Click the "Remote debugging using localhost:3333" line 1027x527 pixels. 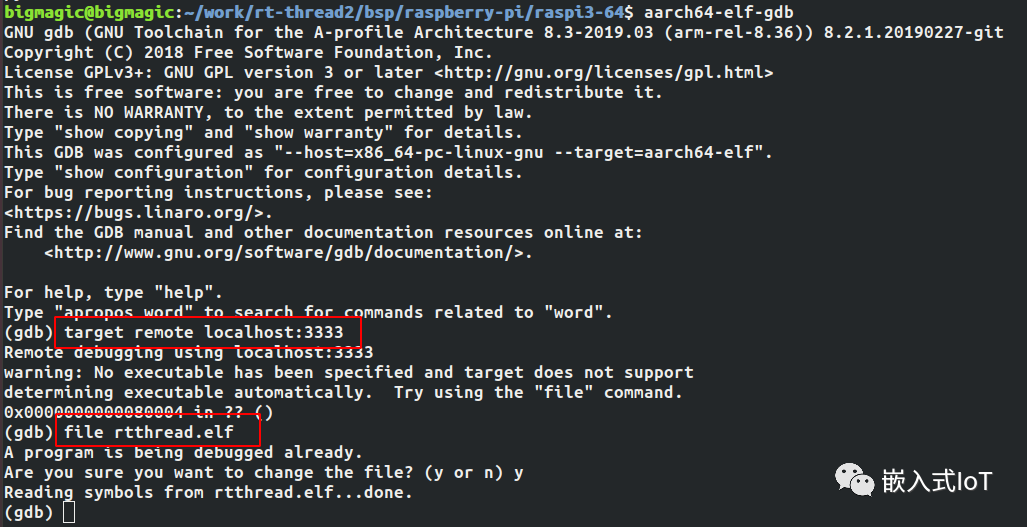click(x=188, y=352)
